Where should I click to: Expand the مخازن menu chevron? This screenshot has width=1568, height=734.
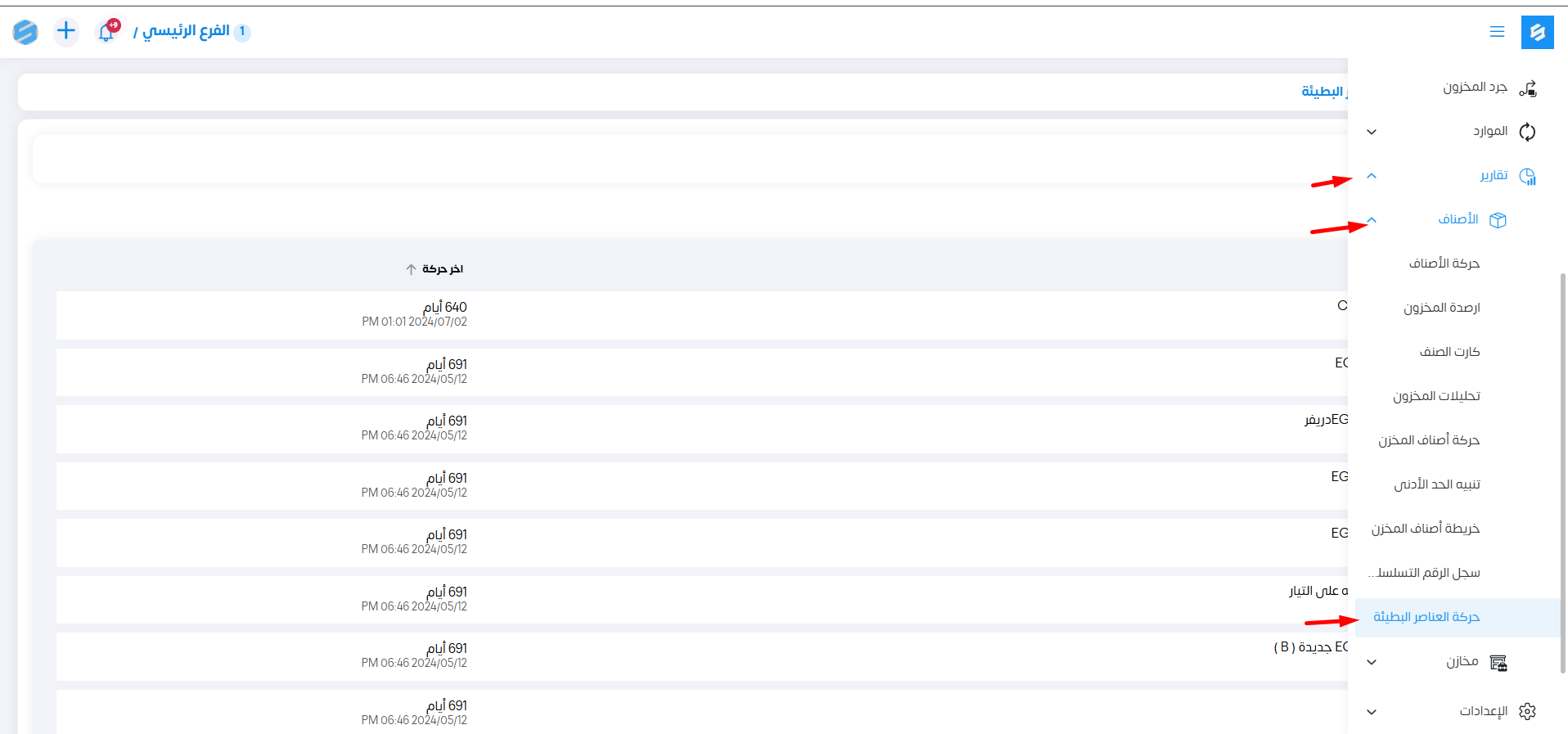pos(1372,662)
